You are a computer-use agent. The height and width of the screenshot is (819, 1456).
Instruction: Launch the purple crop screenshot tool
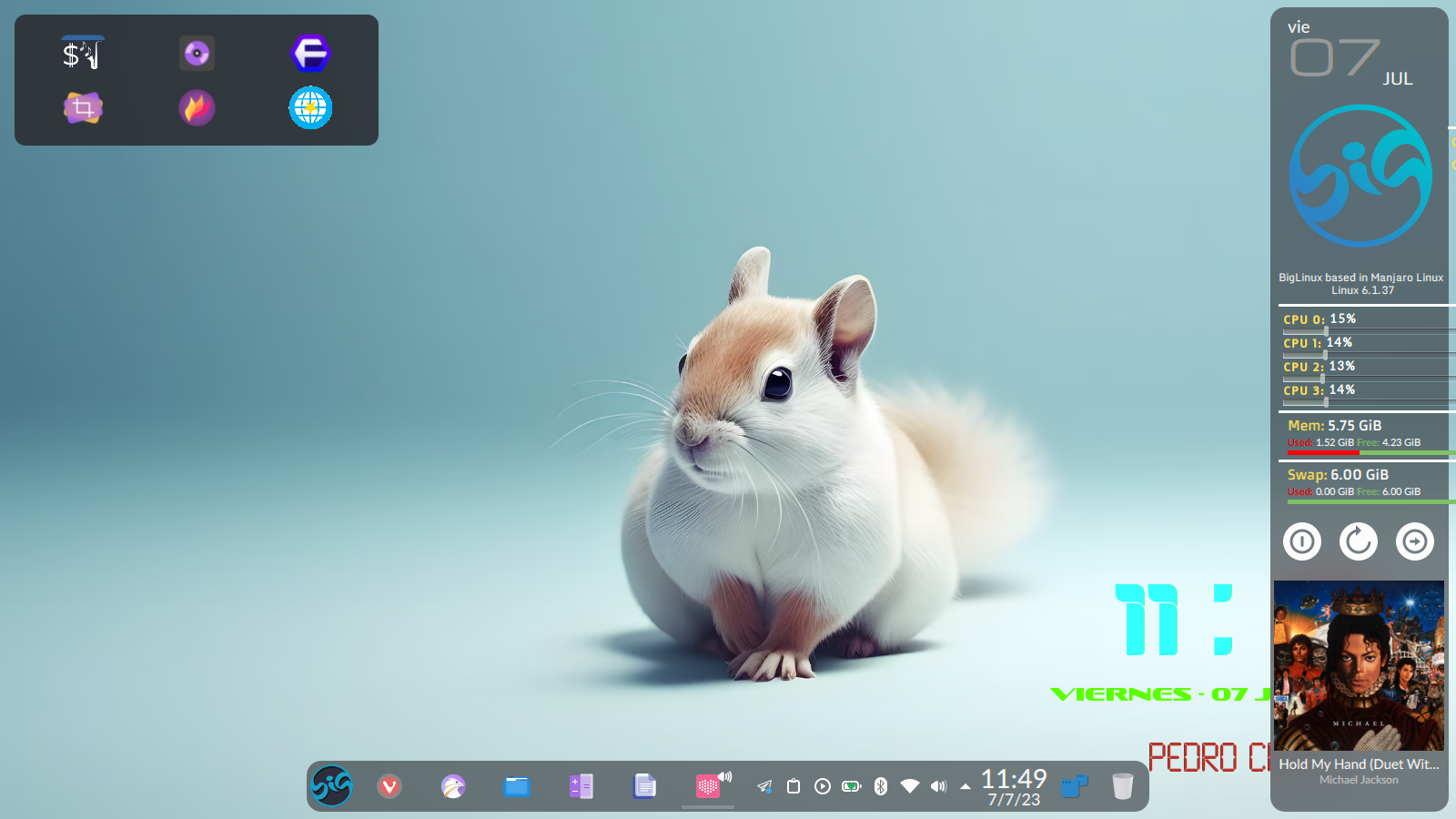tap(83, 108)
